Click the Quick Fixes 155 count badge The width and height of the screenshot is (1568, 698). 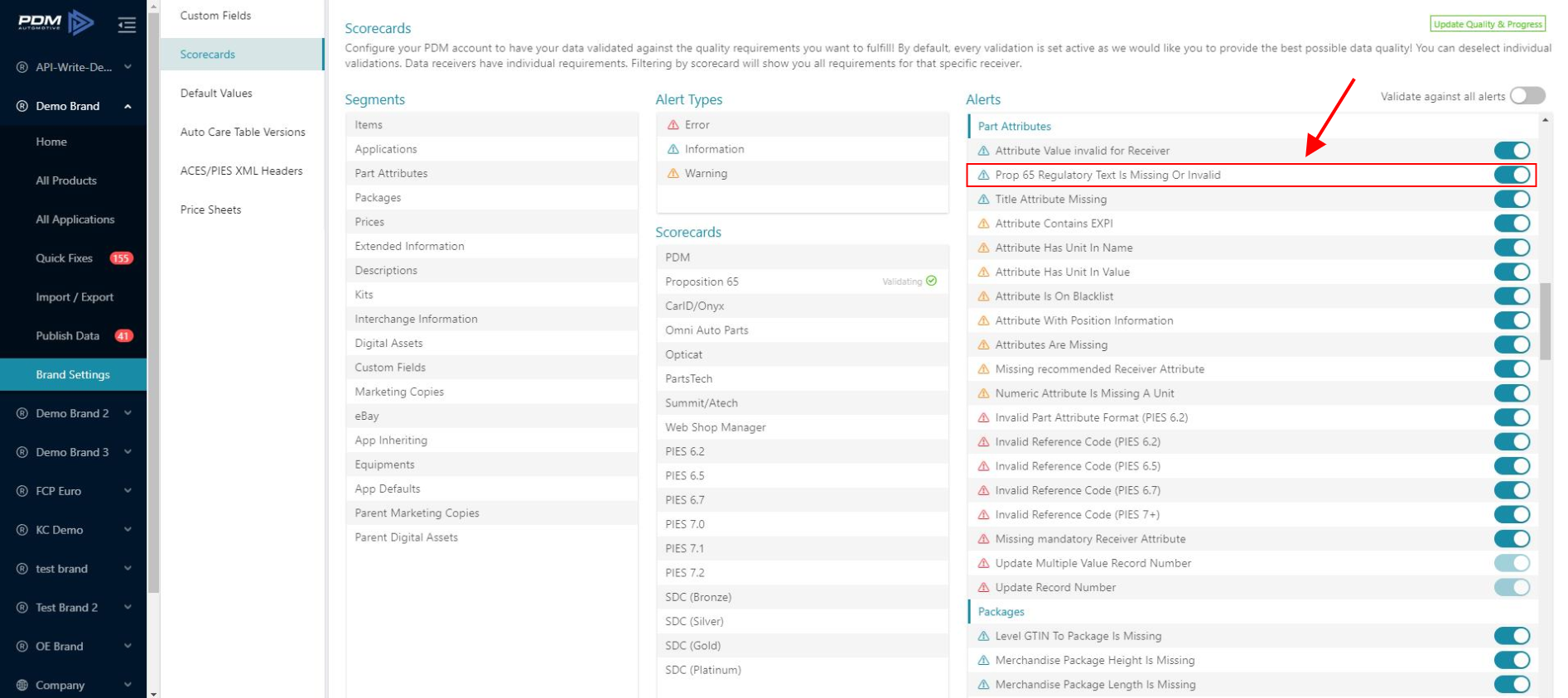click(x=121, y=258)
